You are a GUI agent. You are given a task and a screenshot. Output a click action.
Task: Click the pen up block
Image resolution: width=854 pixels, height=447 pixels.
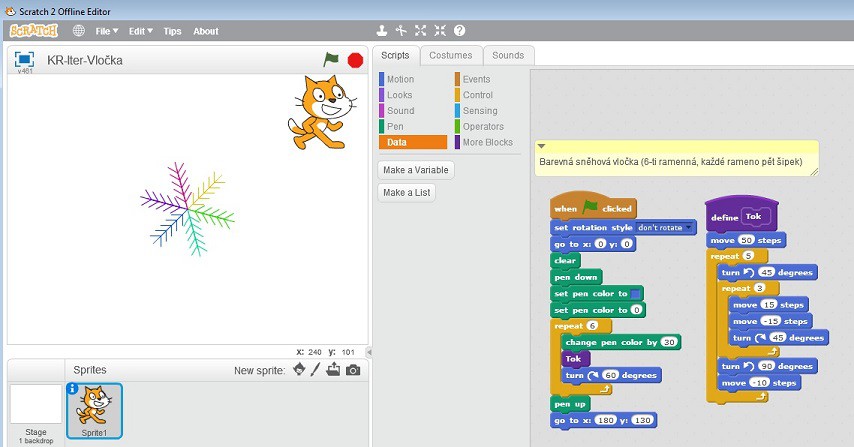570,404
